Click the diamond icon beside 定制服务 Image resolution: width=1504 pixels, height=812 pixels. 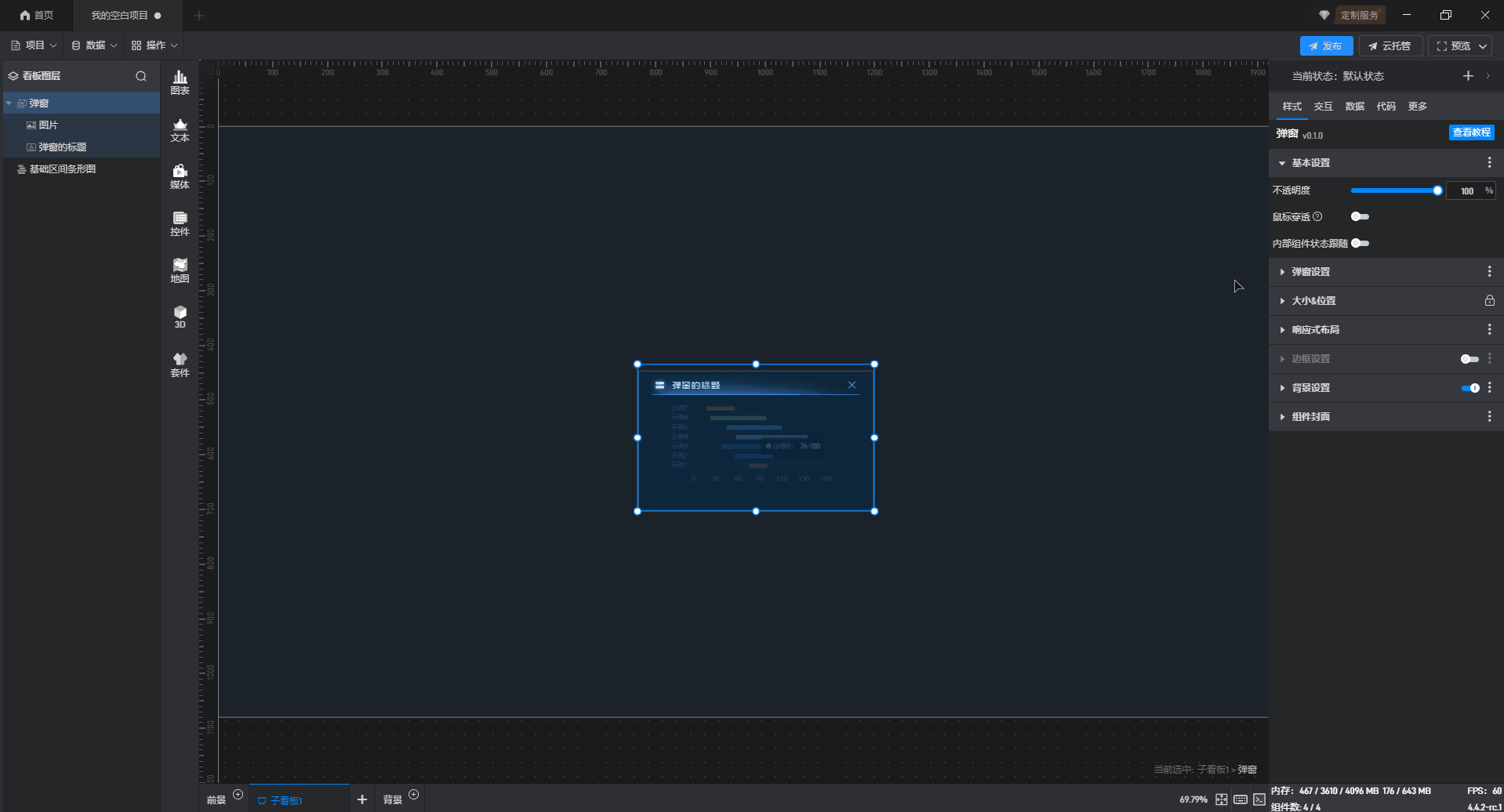click(x=1324, y=15)
